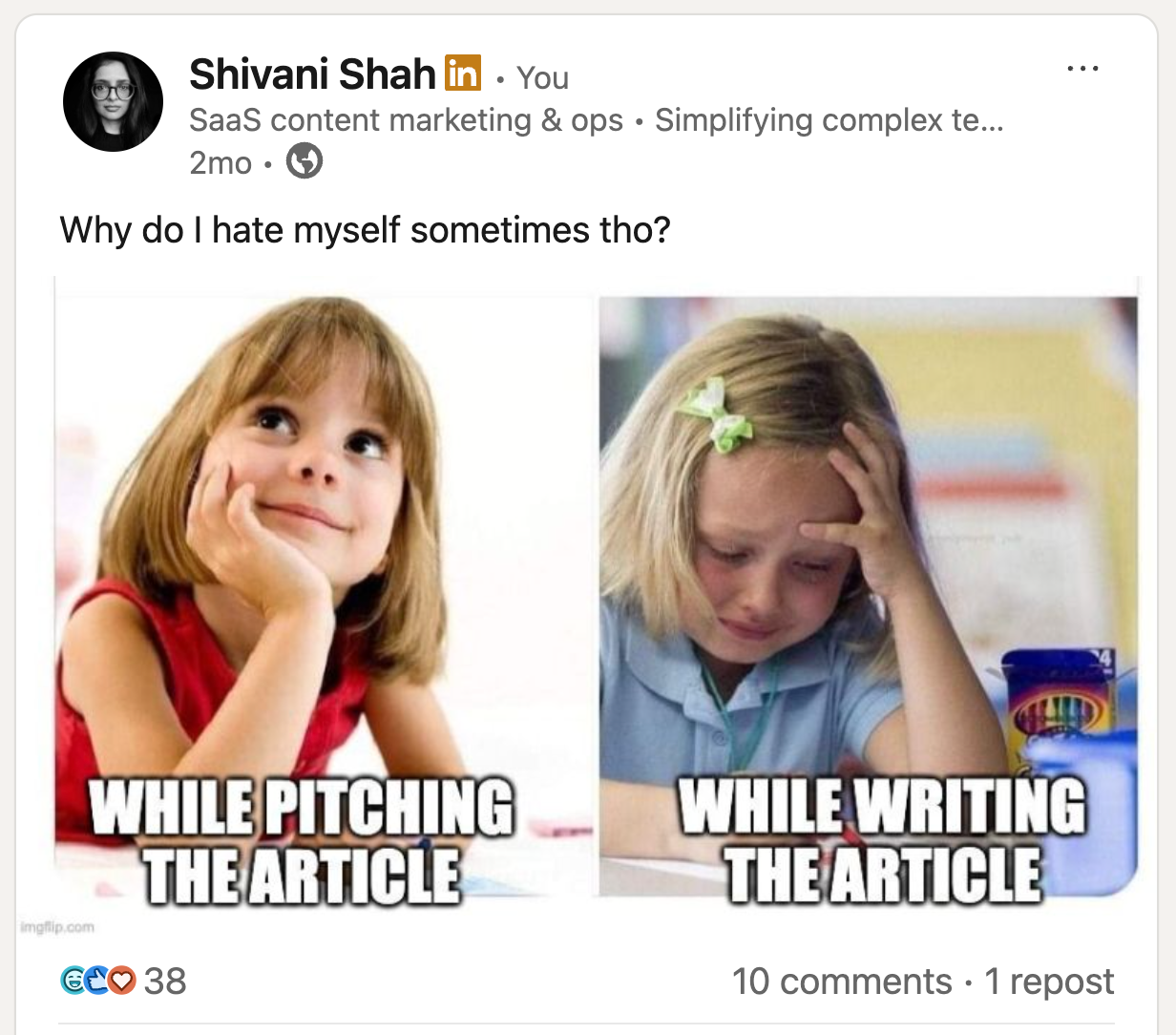Viewport: 1176px width, 1035px height.
Task: Click the laughing Funny reaction icon
Action: (73, 981)
